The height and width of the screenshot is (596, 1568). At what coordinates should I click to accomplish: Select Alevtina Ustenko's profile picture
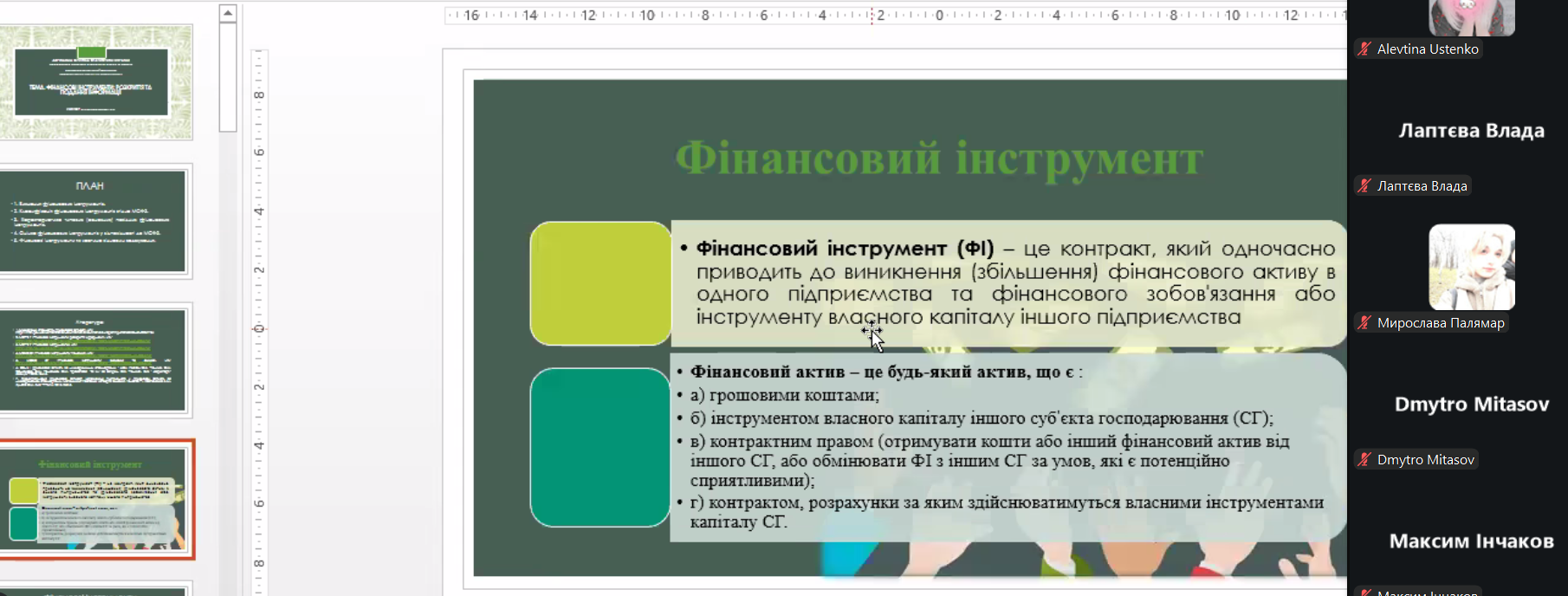pos(1471,17)
